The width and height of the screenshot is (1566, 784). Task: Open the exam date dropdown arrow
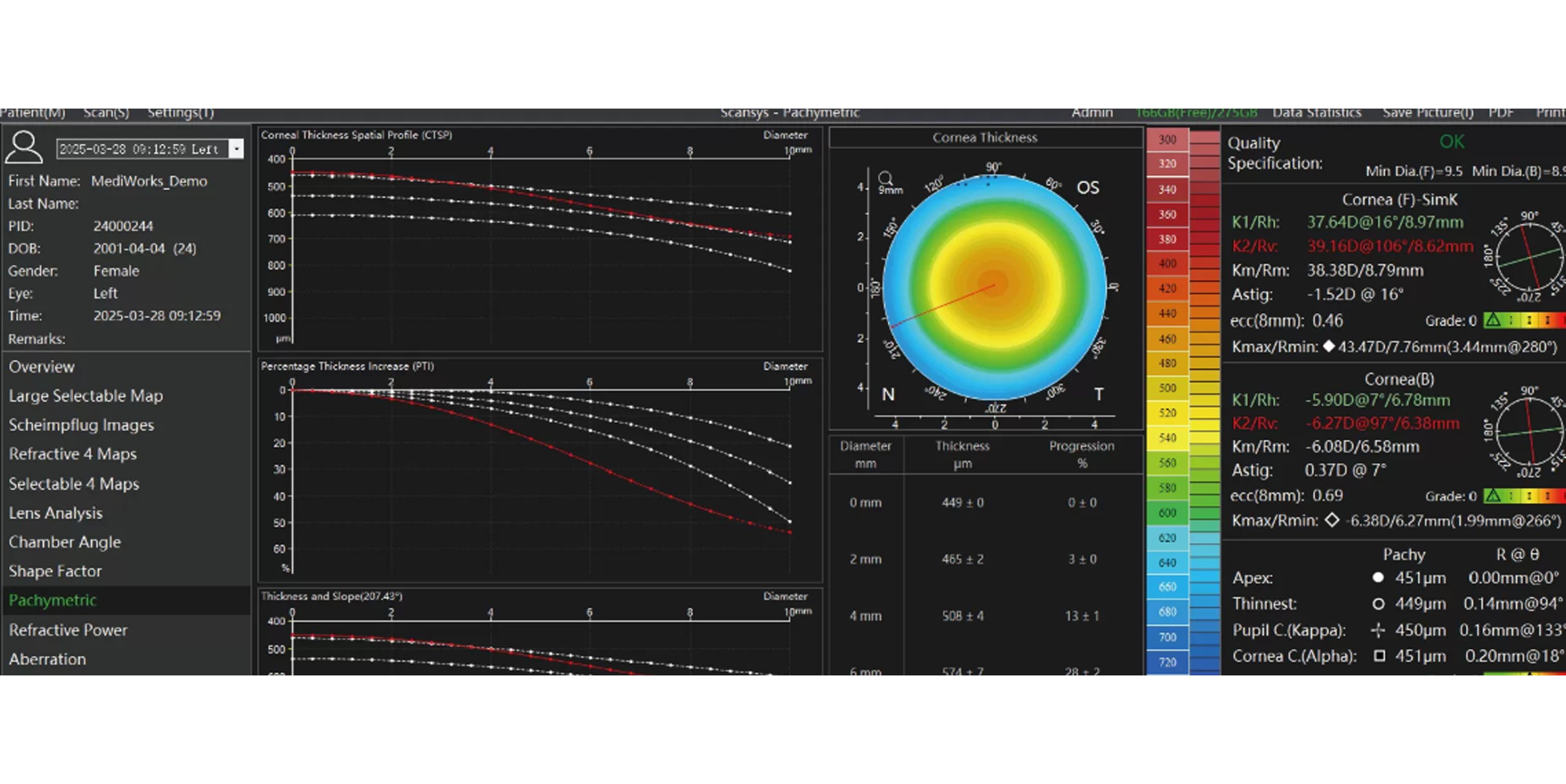[x=238, y=149]
